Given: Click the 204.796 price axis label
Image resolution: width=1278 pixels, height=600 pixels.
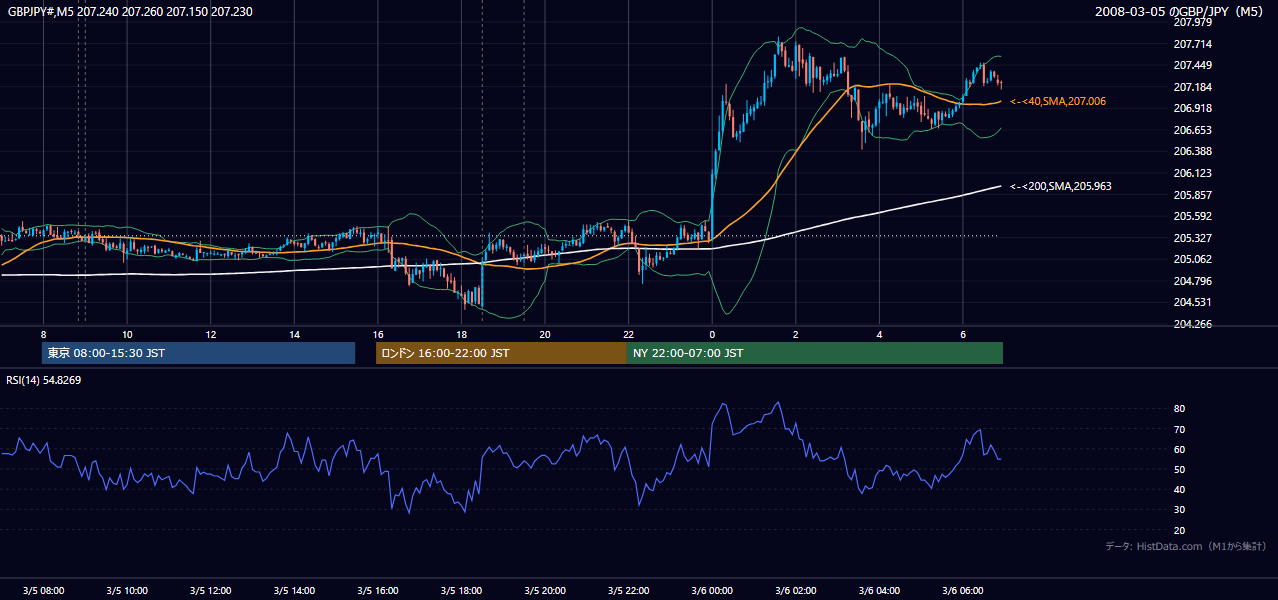Looking at the screenshot, I should pyautogui.click(x=1192, y=281).
